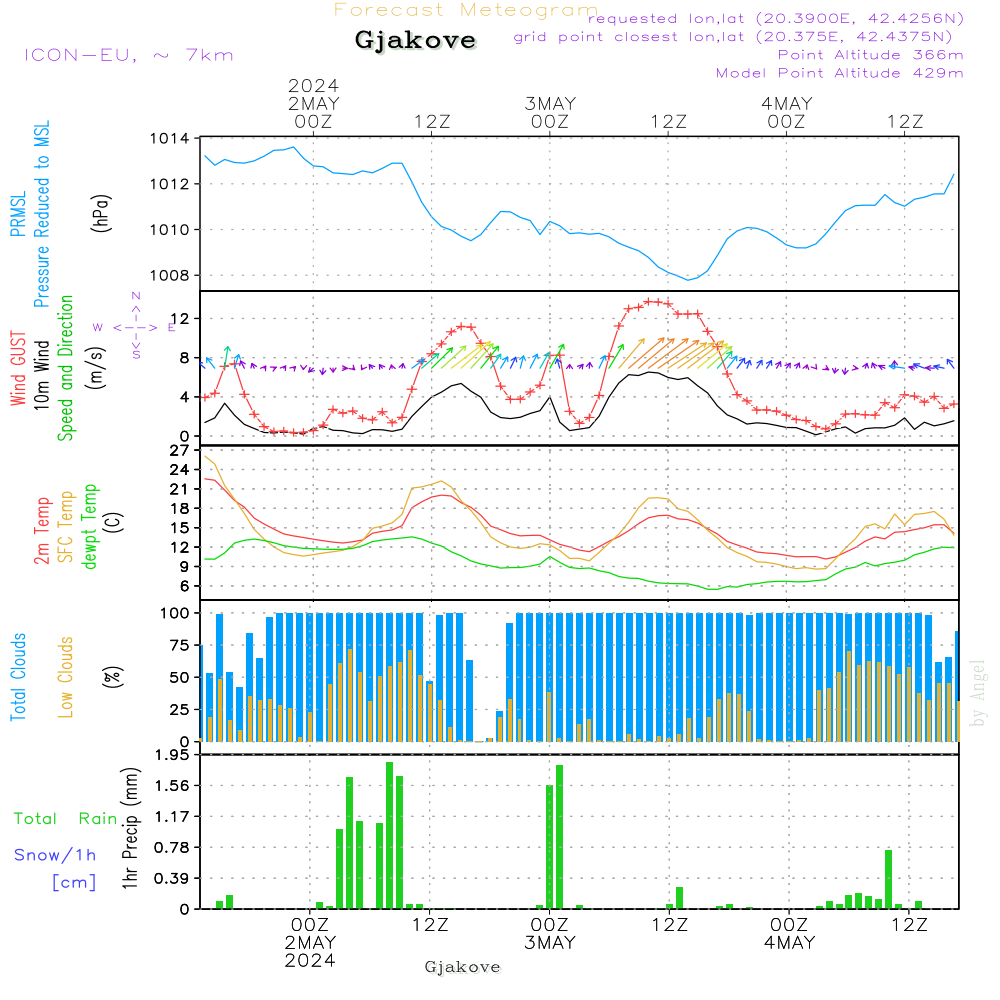Screen dimensions: 1000x1000
Task: Click the '4MAY' date below the precipitation chart
Action: pos(790,943)
